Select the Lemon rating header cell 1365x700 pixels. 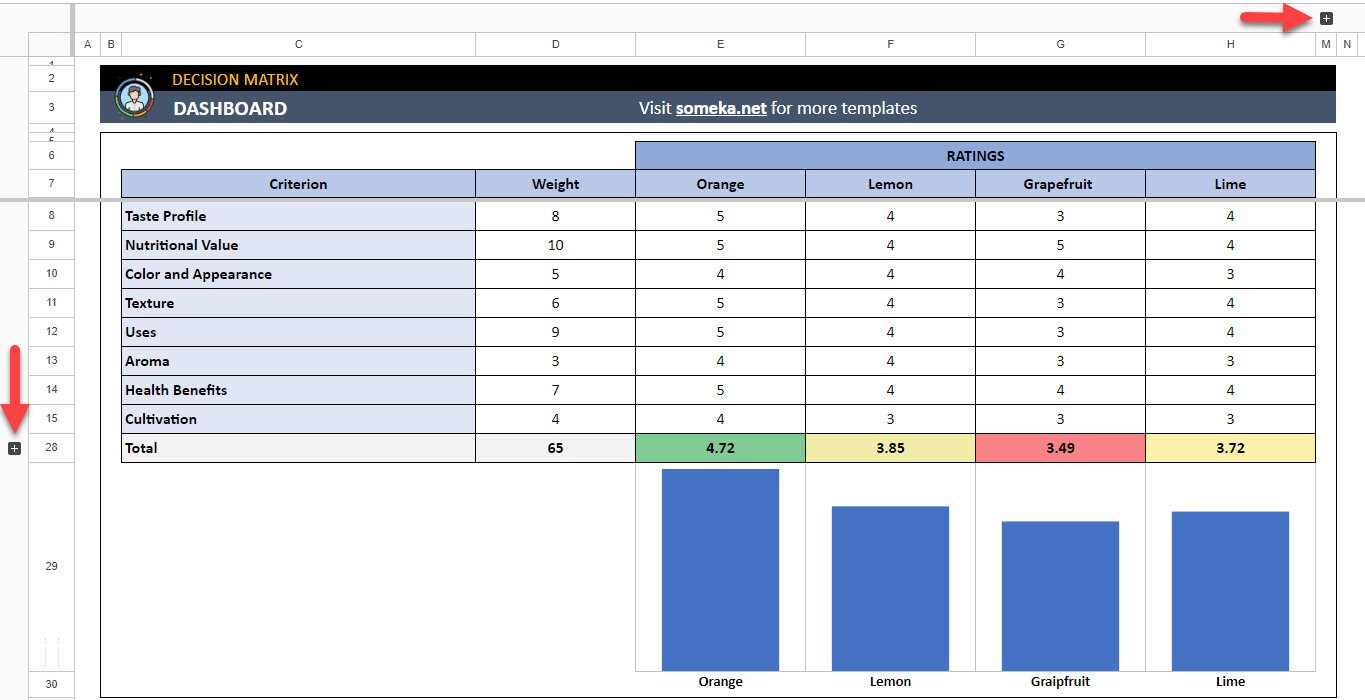889,184
